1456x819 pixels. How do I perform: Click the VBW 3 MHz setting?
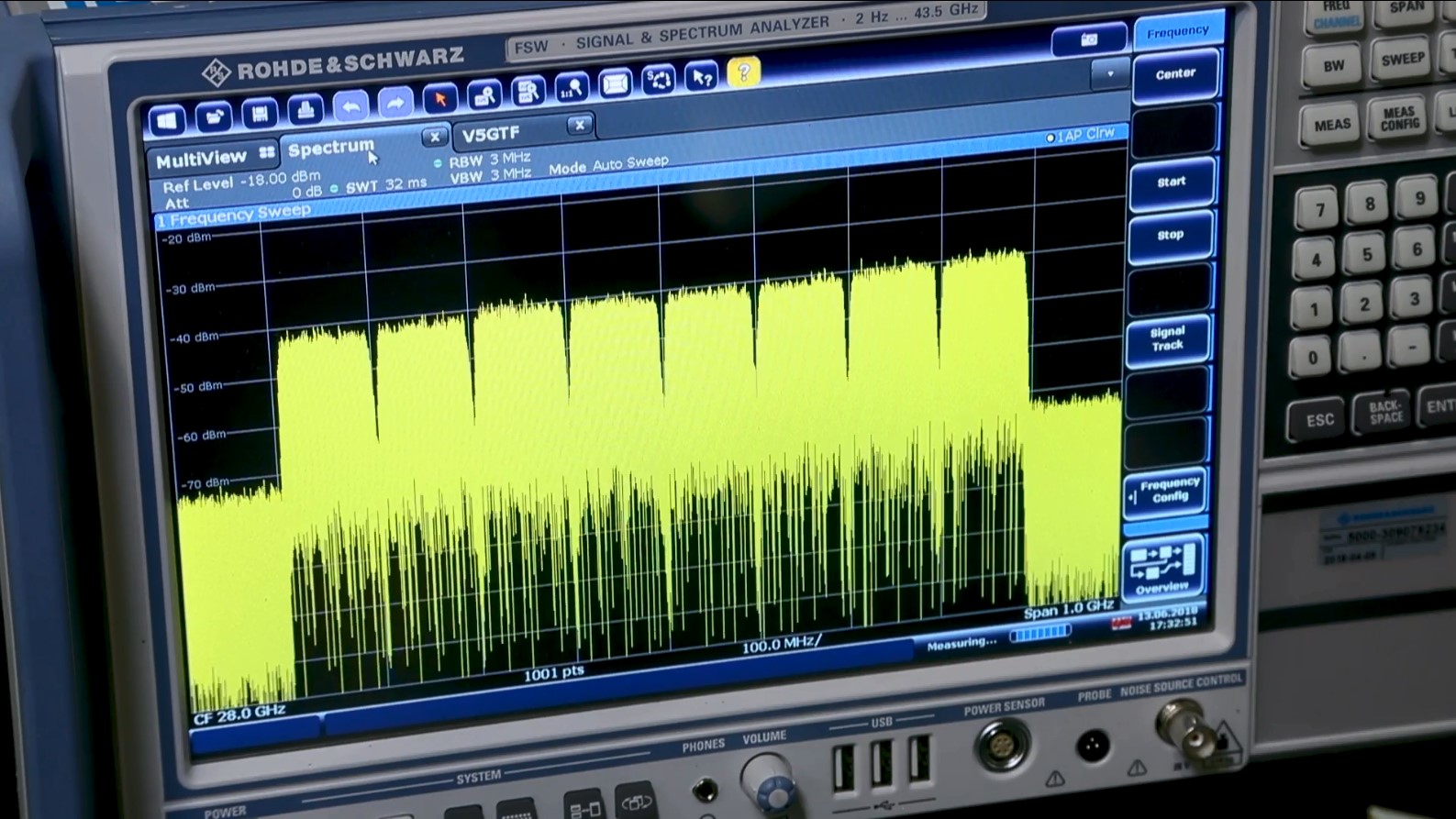(490, 175)
